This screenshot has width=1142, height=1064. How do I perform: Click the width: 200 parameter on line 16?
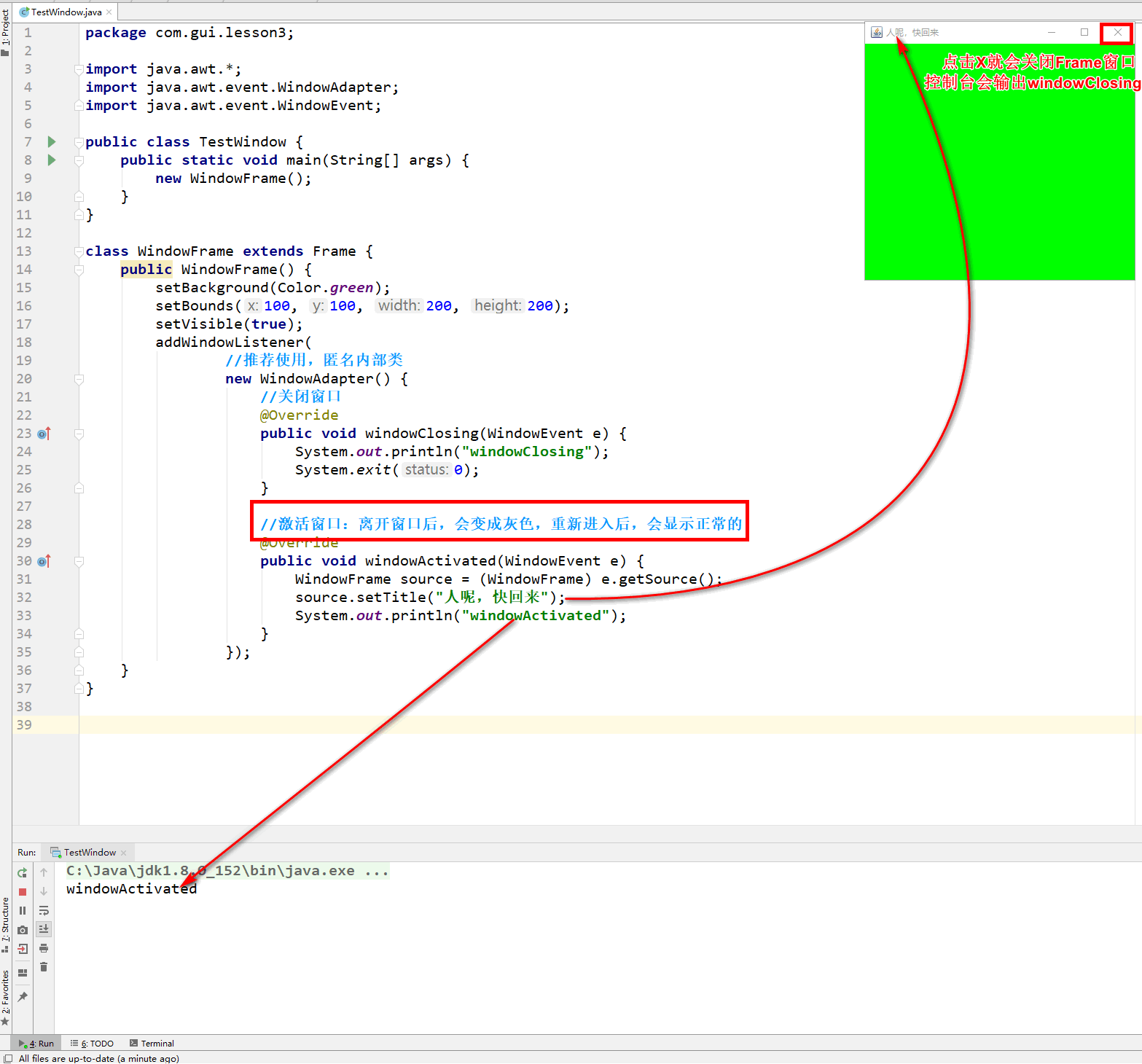[414, 306]
